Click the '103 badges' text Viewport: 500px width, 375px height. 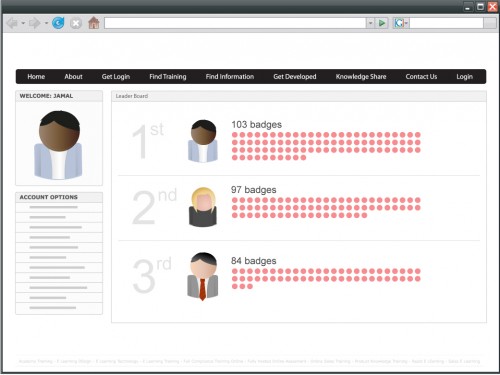click(256, 125)
